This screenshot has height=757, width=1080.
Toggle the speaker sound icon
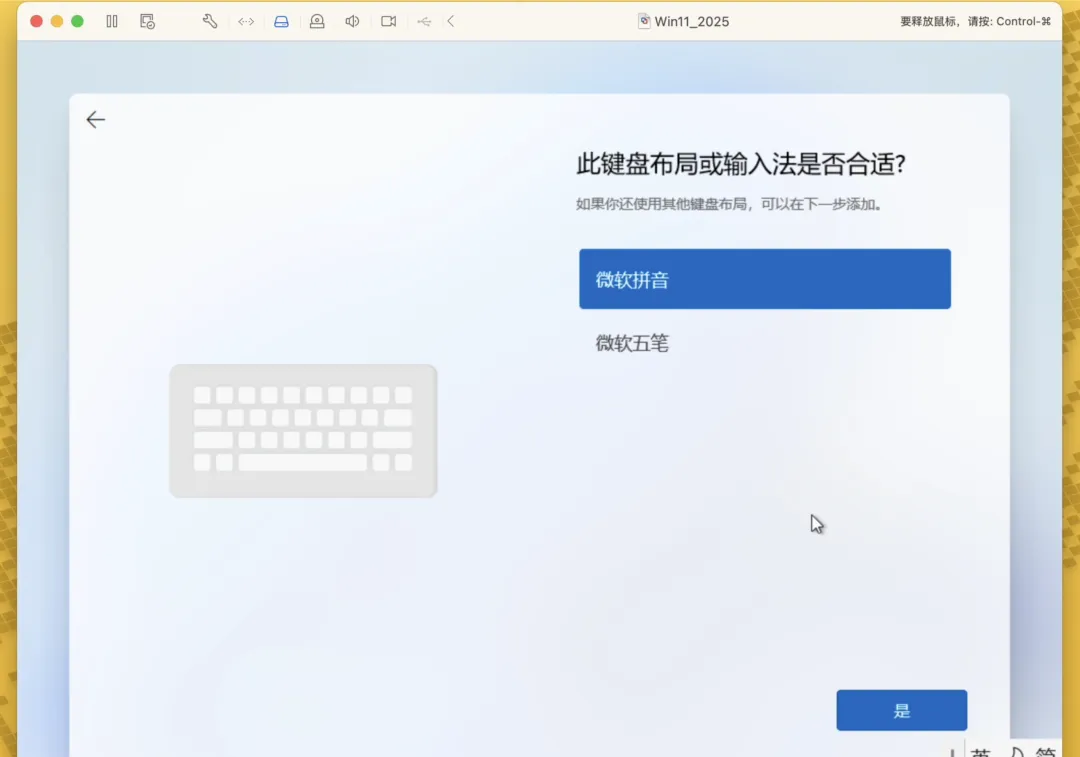click(x=352, y=21)
